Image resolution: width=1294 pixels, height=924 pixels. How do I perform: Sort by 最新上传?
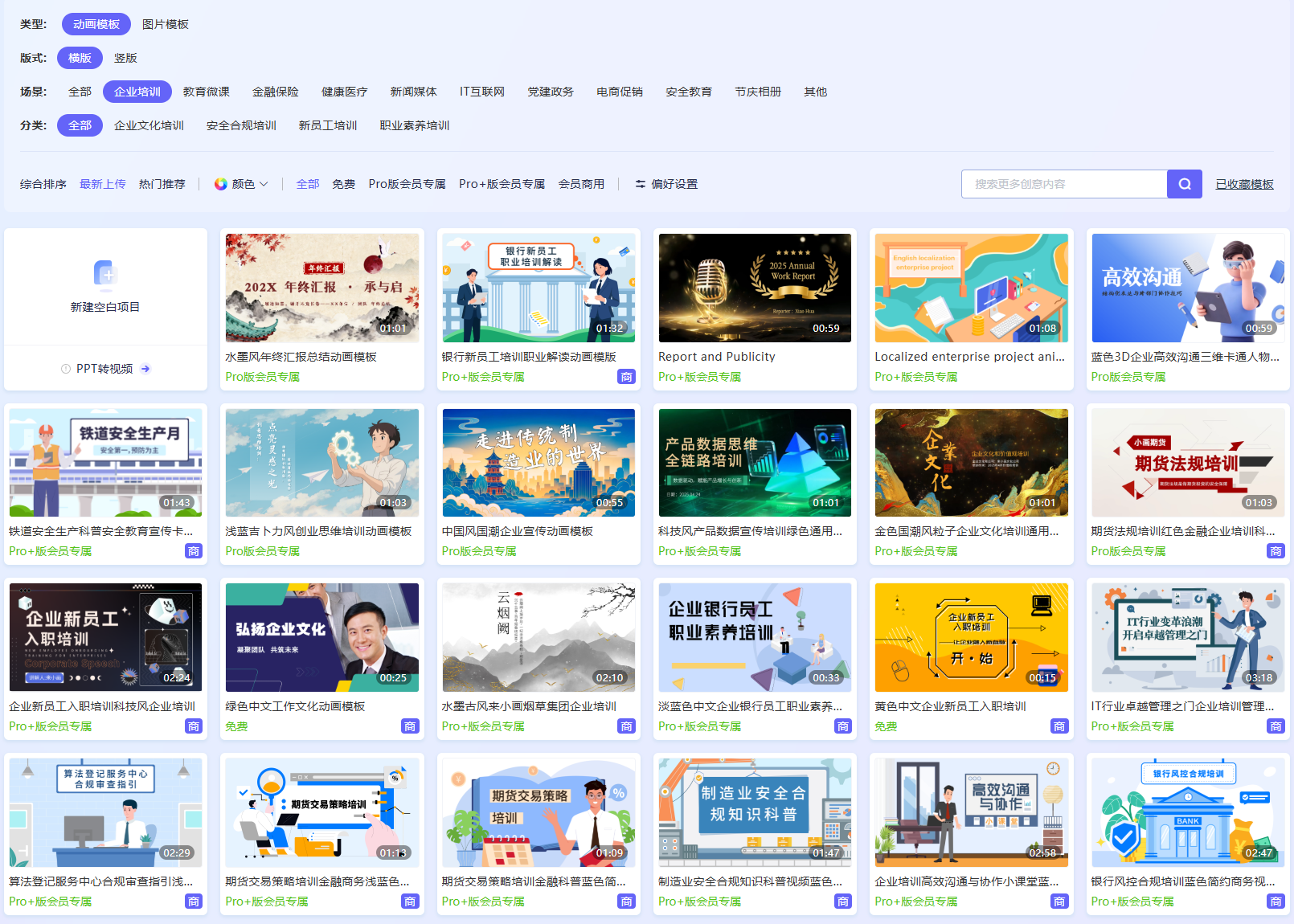[x=102, y=184]
